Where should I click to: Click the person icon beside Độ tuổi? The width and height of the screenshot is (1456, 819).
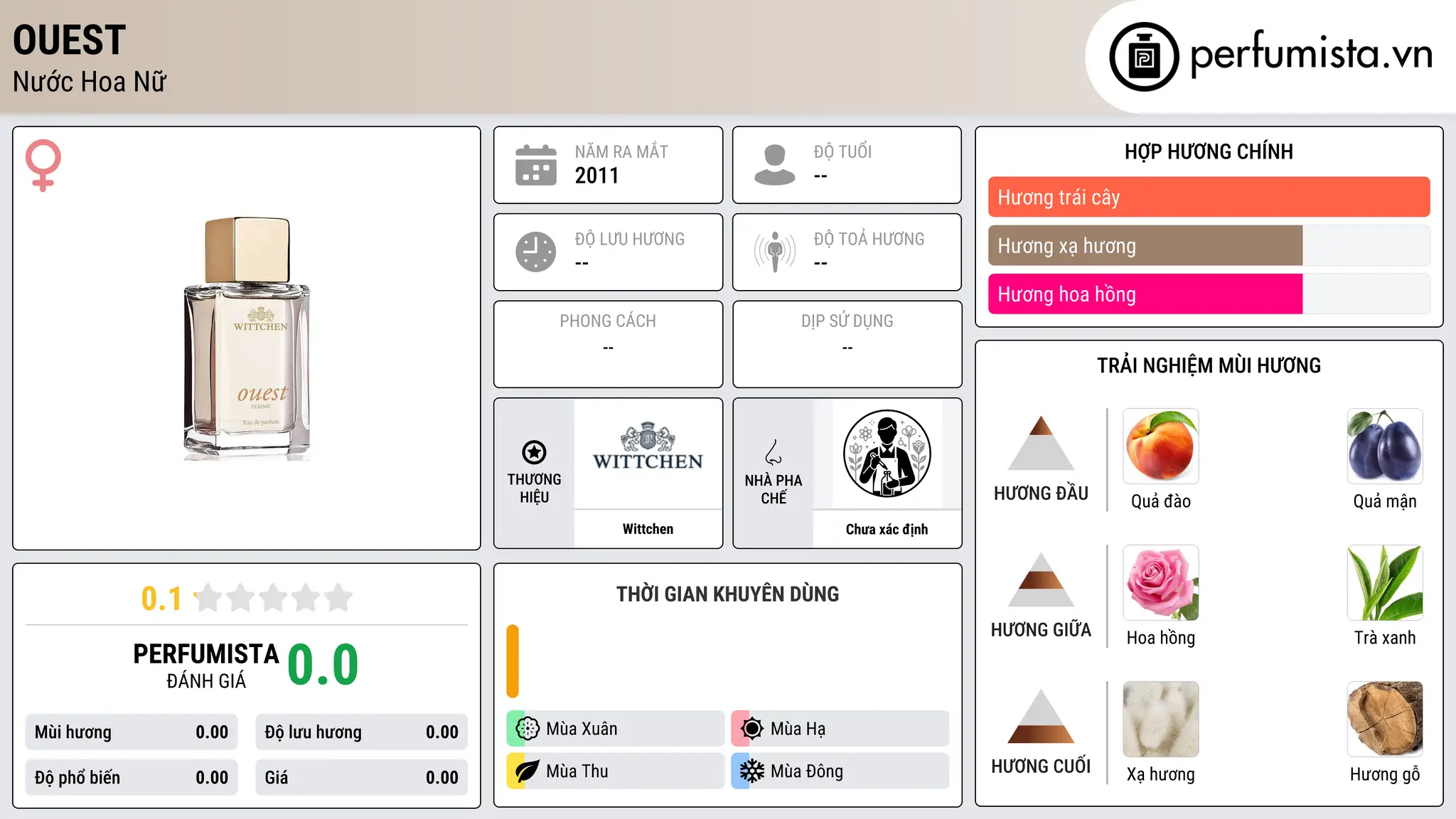point(775,165)
